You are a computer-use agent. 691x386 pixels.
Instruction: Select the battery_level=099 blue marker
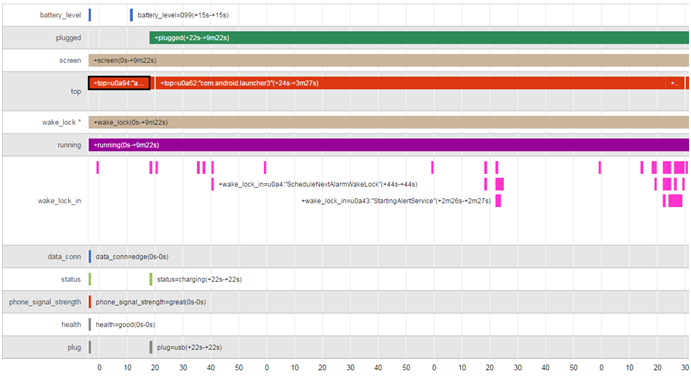[x=131, y=15]
